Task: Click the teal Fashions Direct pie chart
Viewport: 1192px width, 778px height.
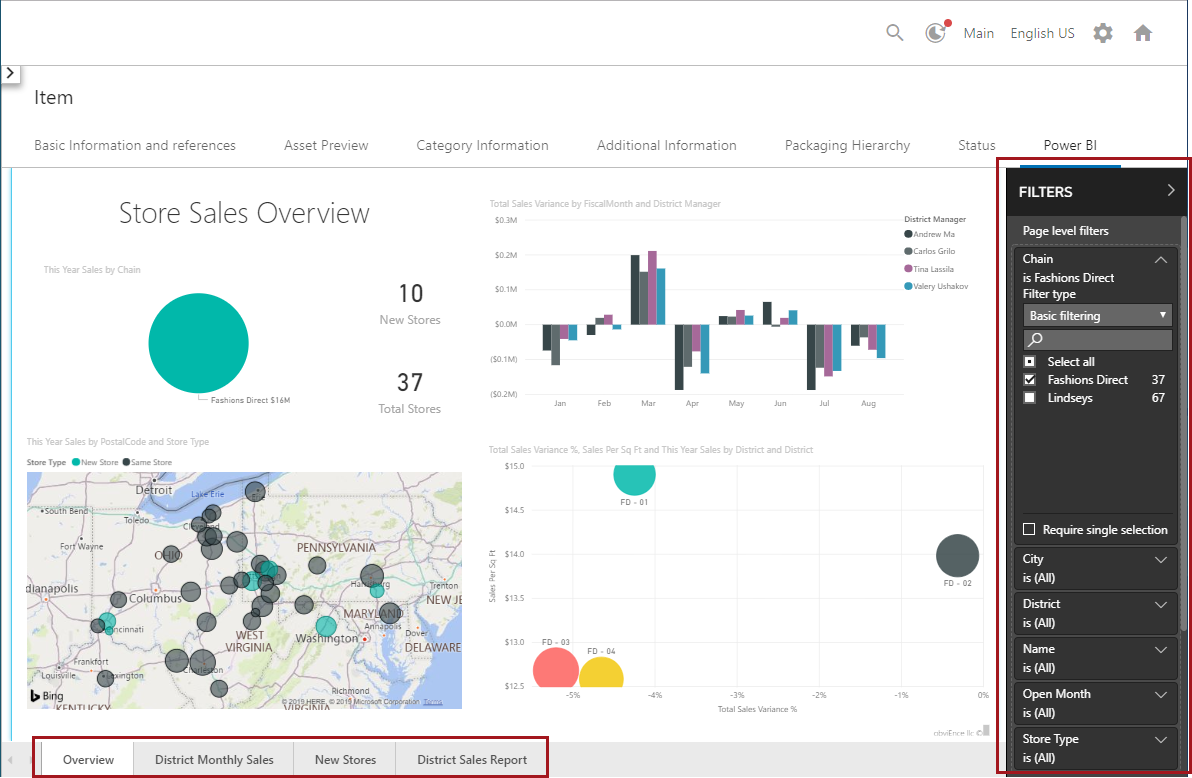Action: (198, 343)
